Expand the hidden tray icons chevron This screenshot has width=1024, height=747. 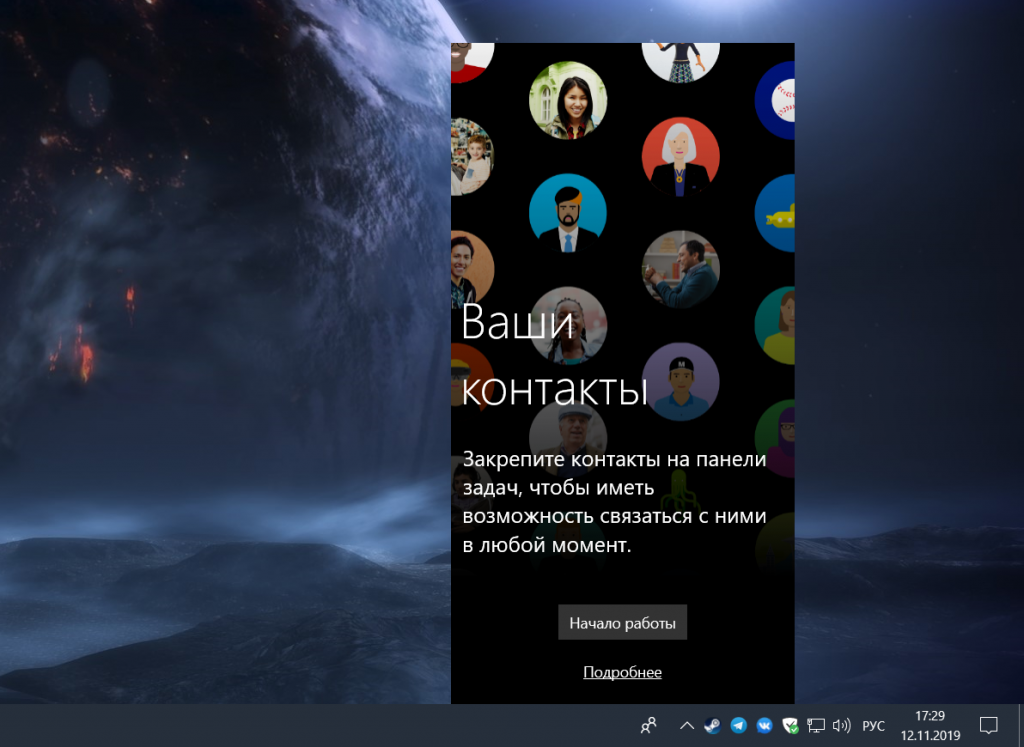pyautogui.click(x=686, y=725)
